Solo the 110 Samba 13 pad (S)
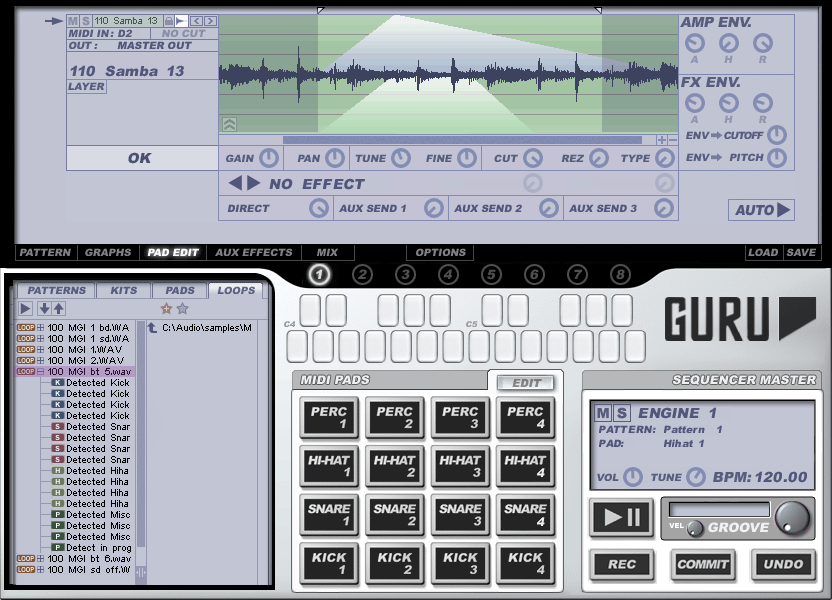The image size is (832, 600). [x=86, y=21]
